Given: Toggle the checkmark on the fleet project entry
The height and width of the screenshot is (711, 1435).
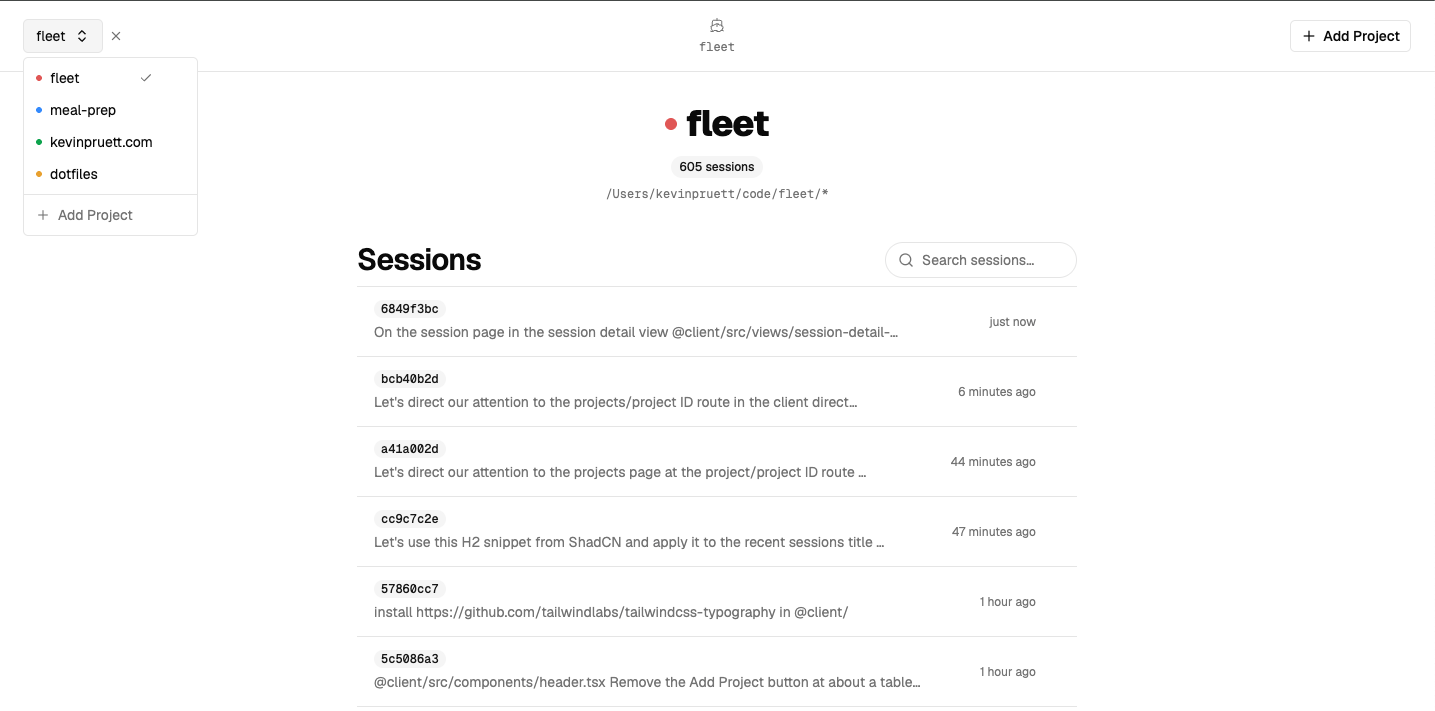Looking at the screenshot, I should (146, 77).
